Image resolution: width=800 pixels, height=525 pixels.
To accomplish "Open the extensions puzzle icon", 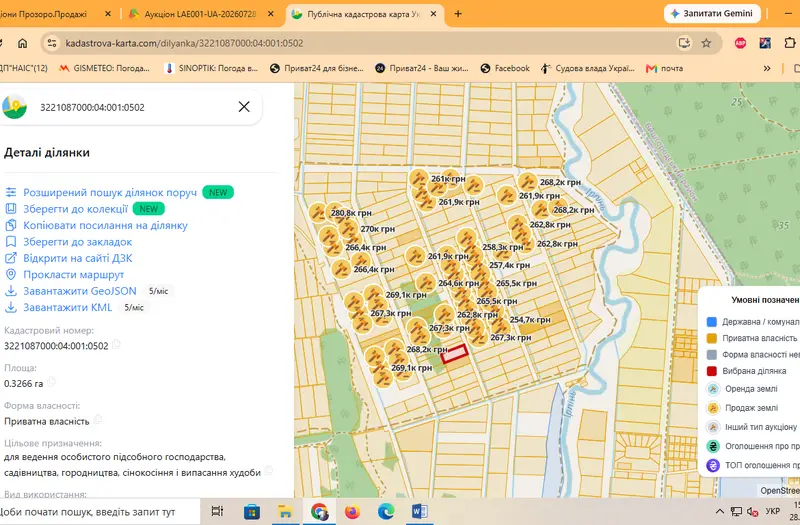I will (x=790, y=43).
